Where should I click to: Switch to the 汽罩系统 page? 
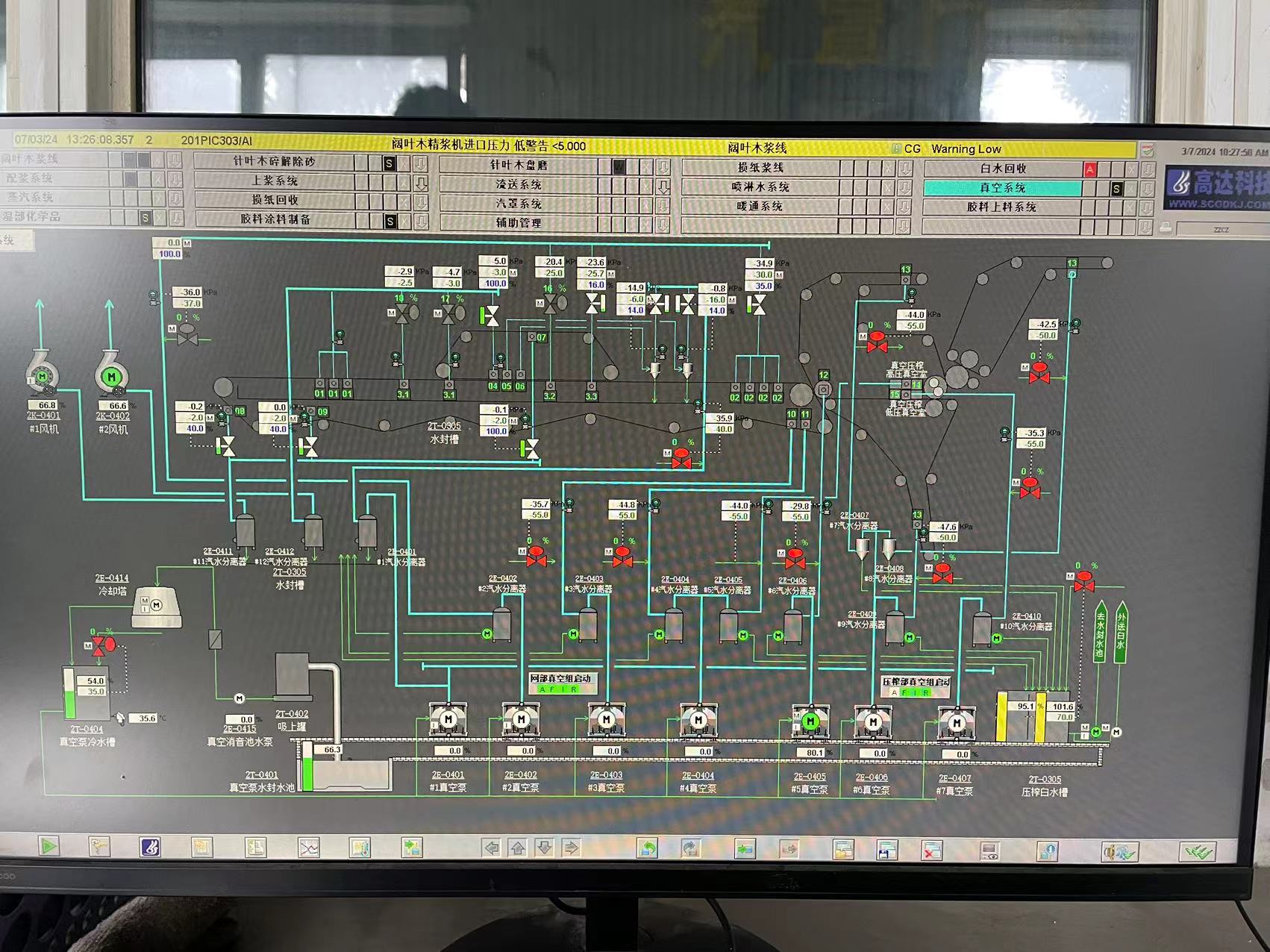coord(519,204)
